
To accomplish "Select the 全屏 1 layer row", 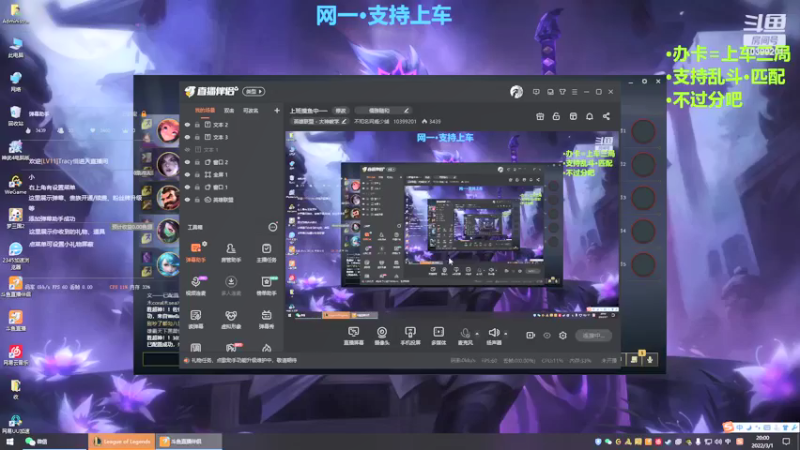I will coord(232,174).
